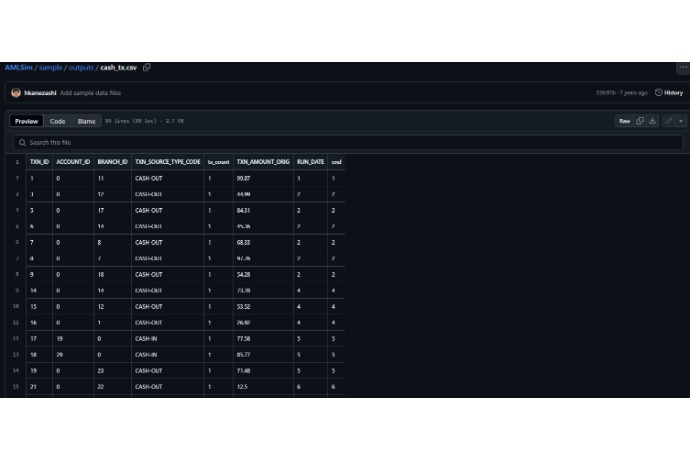Click the tx_count column header
This screenshot has height=460, width=690.
point(218,162)
